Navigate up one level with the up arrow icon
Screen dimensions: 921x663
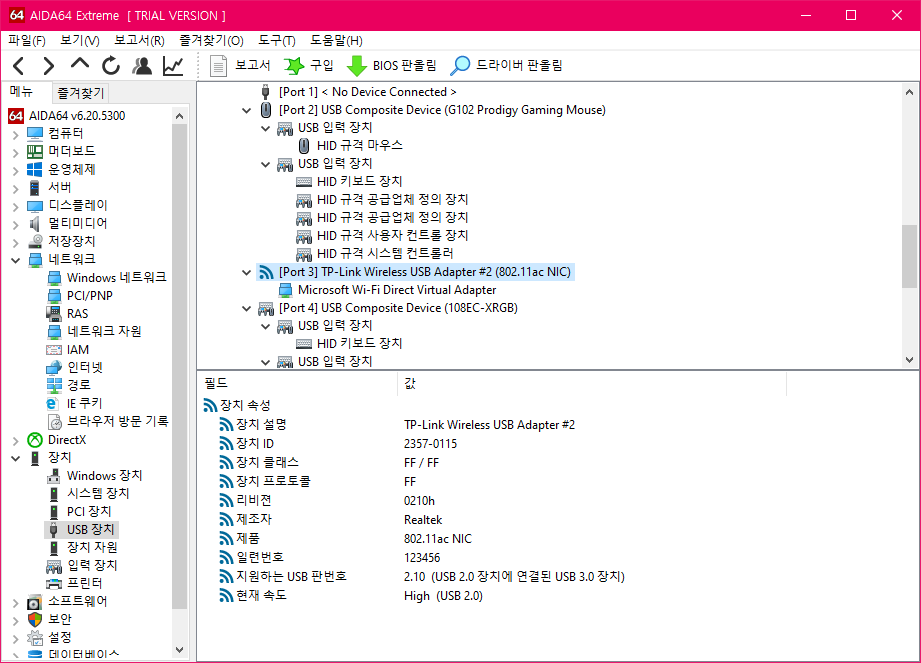(80, 65)
